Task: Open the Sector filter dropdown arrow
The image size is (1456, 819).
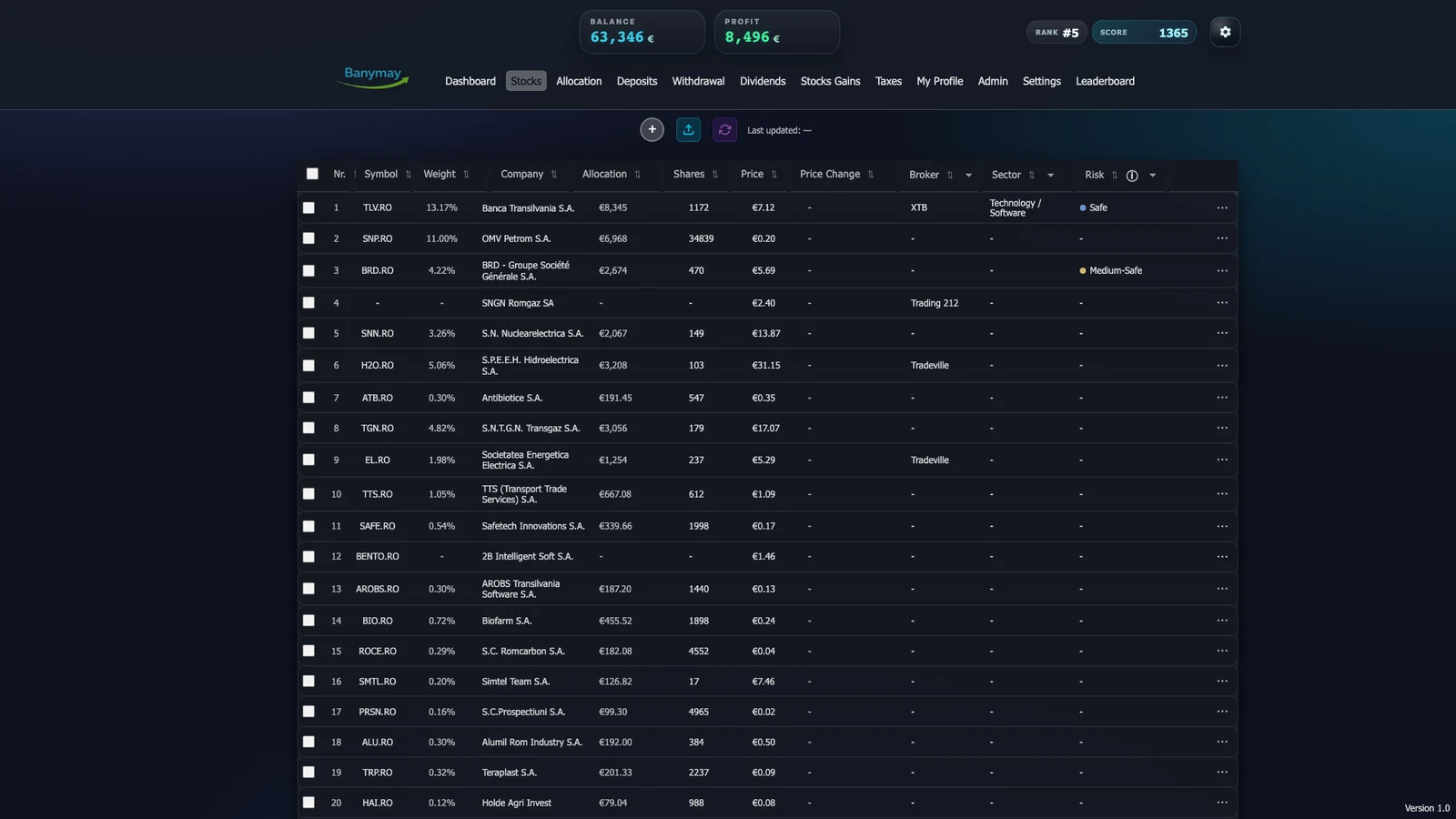Action: (1050, 176)
